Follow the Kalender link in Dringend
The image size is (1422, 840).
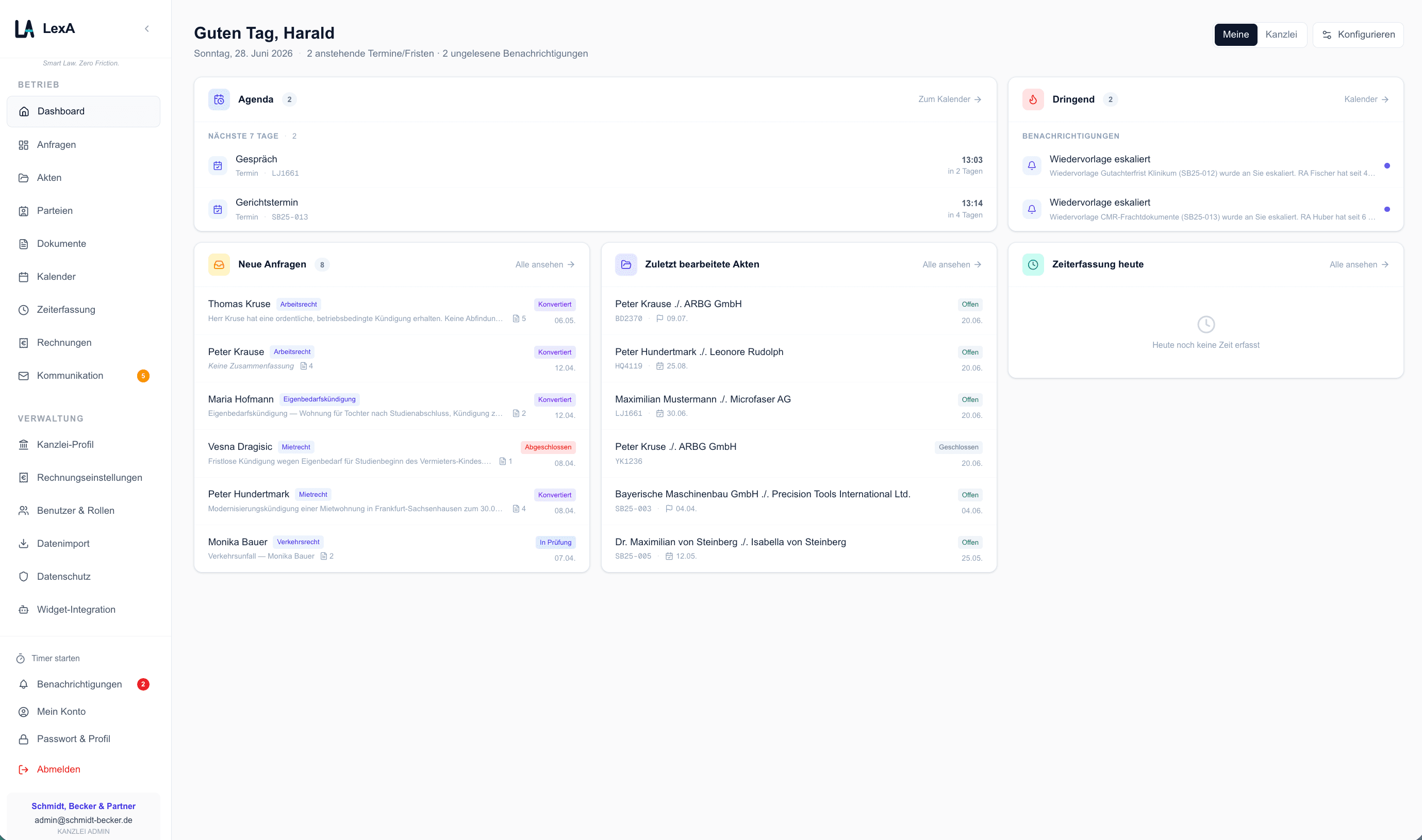click(x=1366, y=99)
